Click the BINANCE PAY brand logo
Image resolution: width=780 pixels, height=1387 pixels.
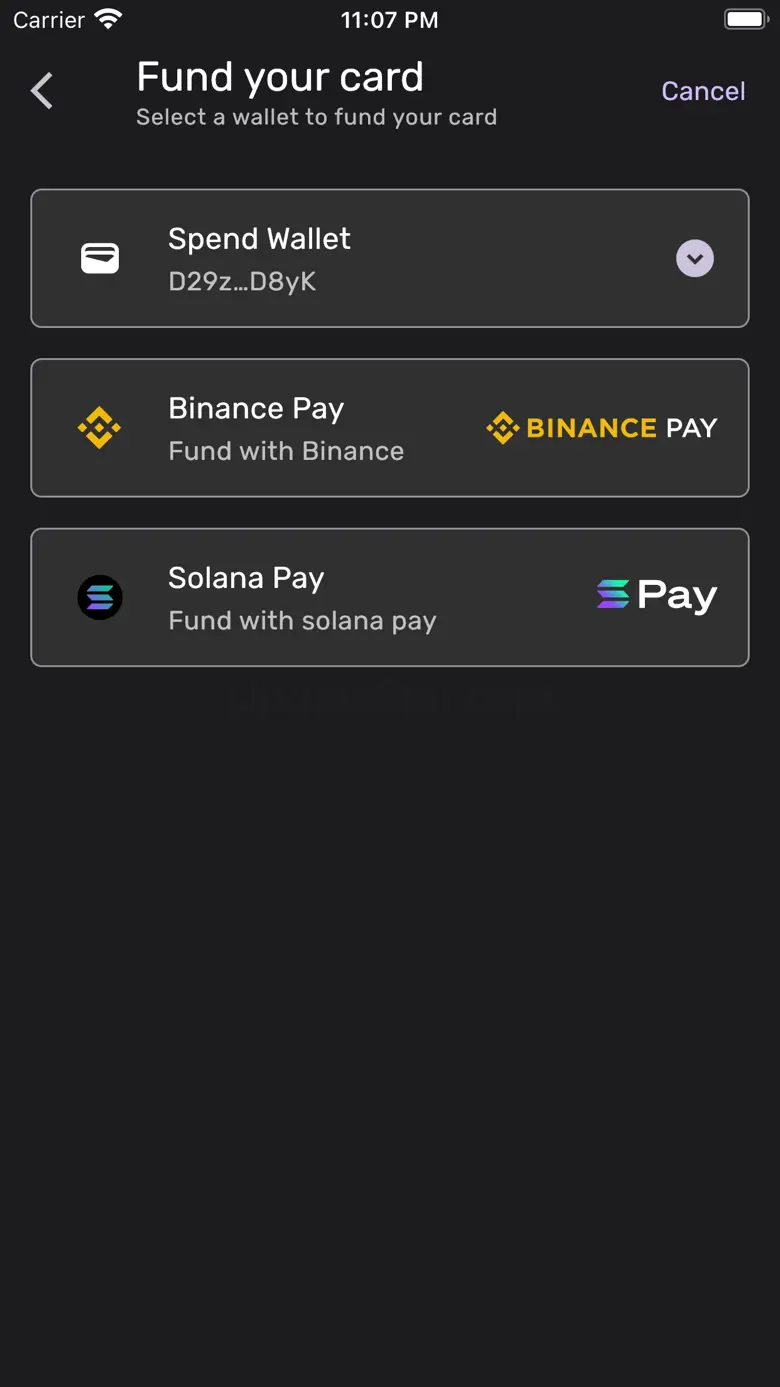coord(602,428)
